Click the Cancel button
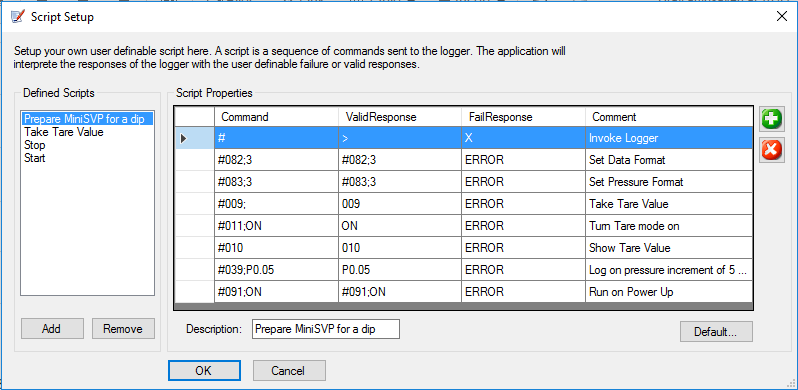 click(x=289, y=371)
